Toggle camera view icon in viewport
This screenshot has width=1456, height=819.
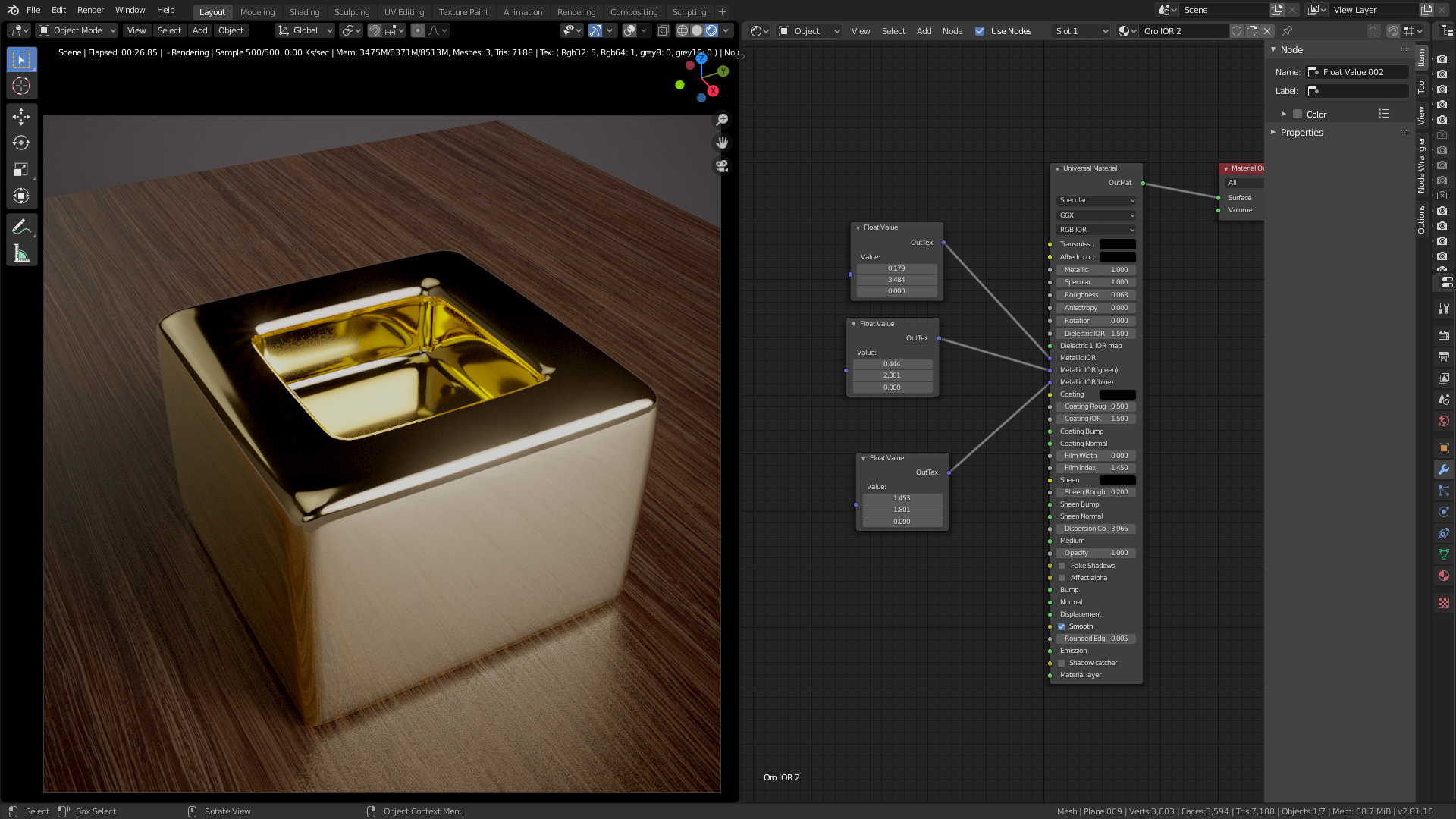pos(722,166)
